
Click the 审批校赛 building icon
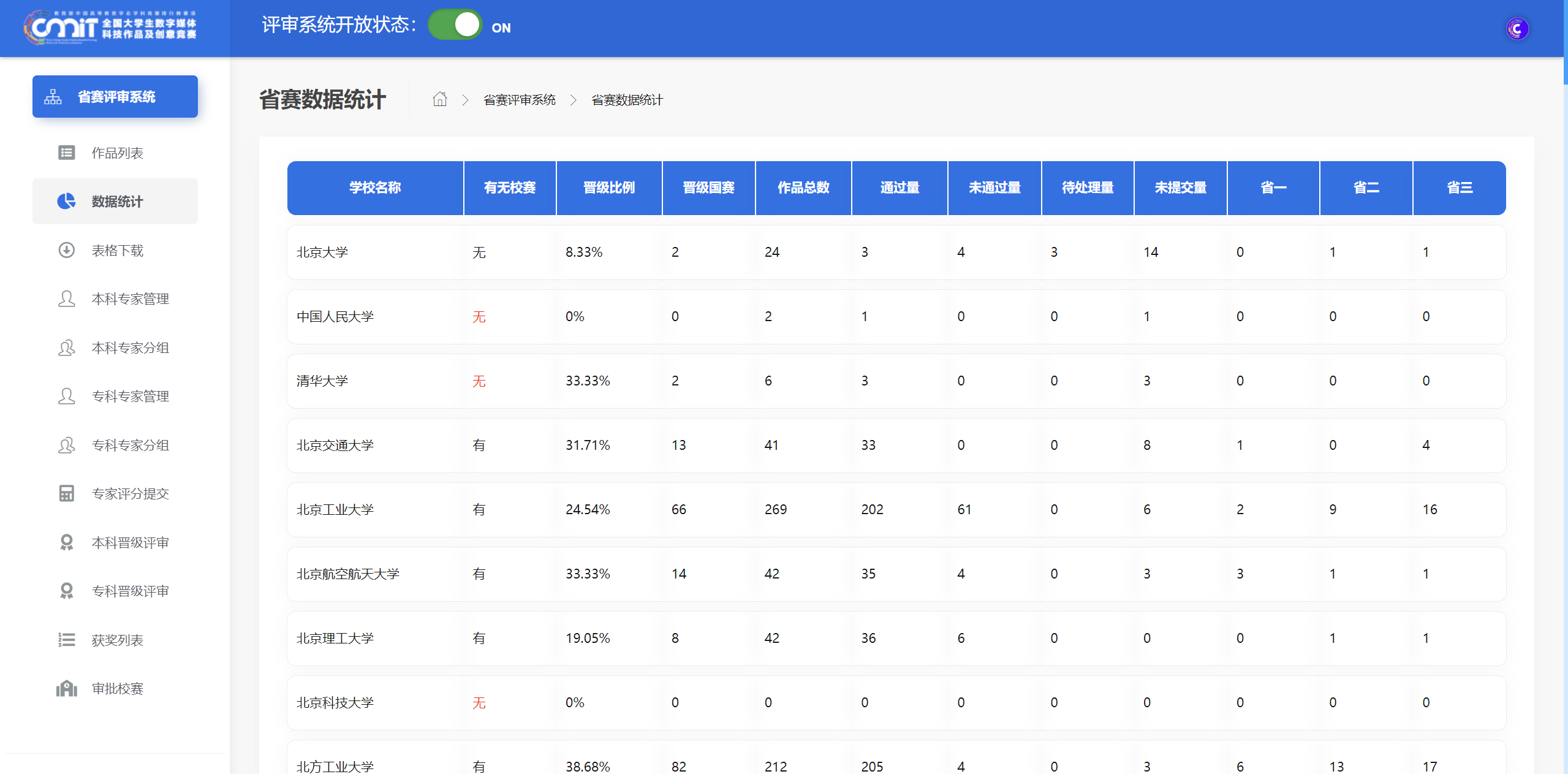(66, 689)
